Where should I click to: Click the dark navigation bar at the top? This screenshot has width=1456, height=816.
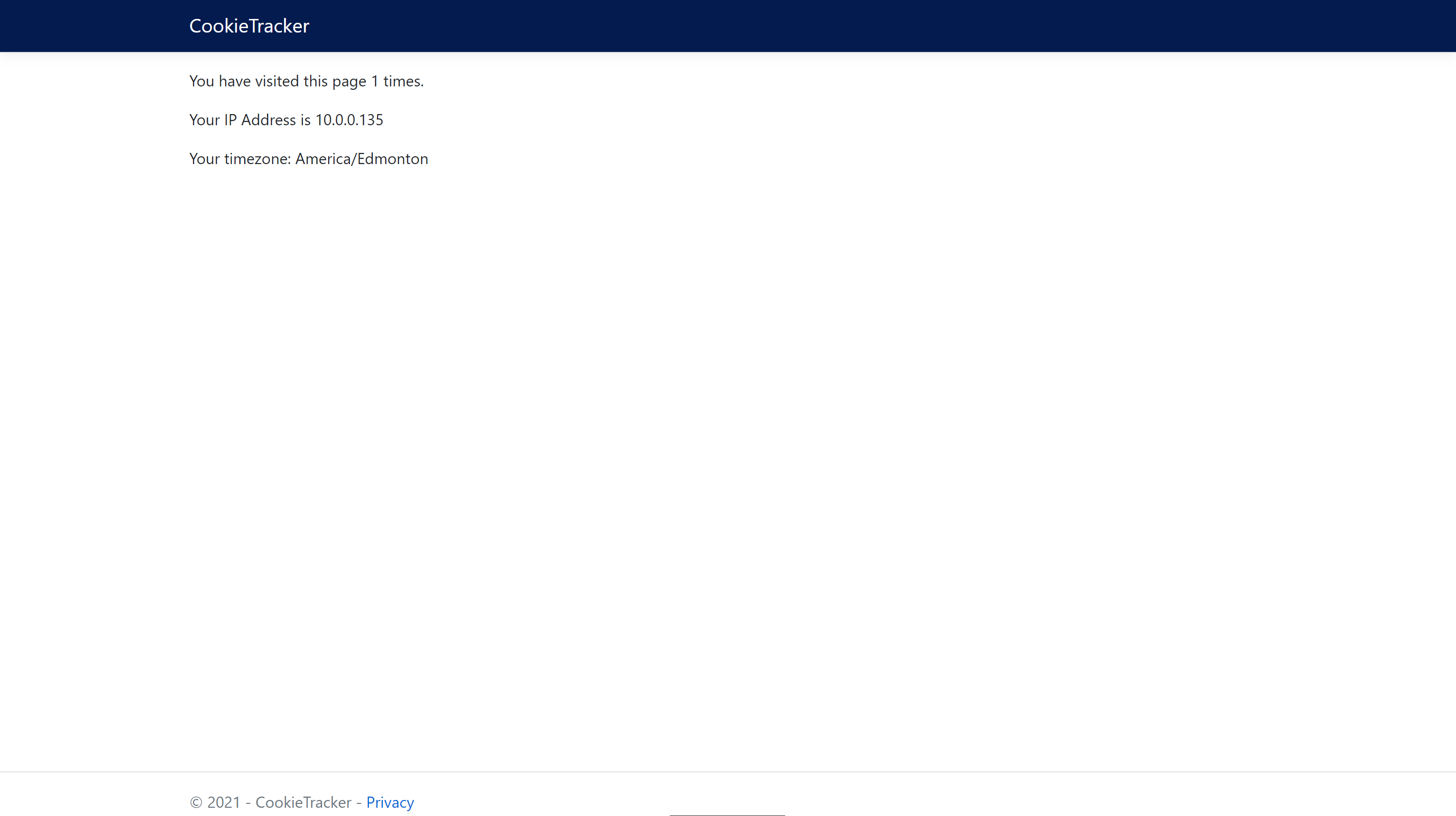click(x=728, y=25)
